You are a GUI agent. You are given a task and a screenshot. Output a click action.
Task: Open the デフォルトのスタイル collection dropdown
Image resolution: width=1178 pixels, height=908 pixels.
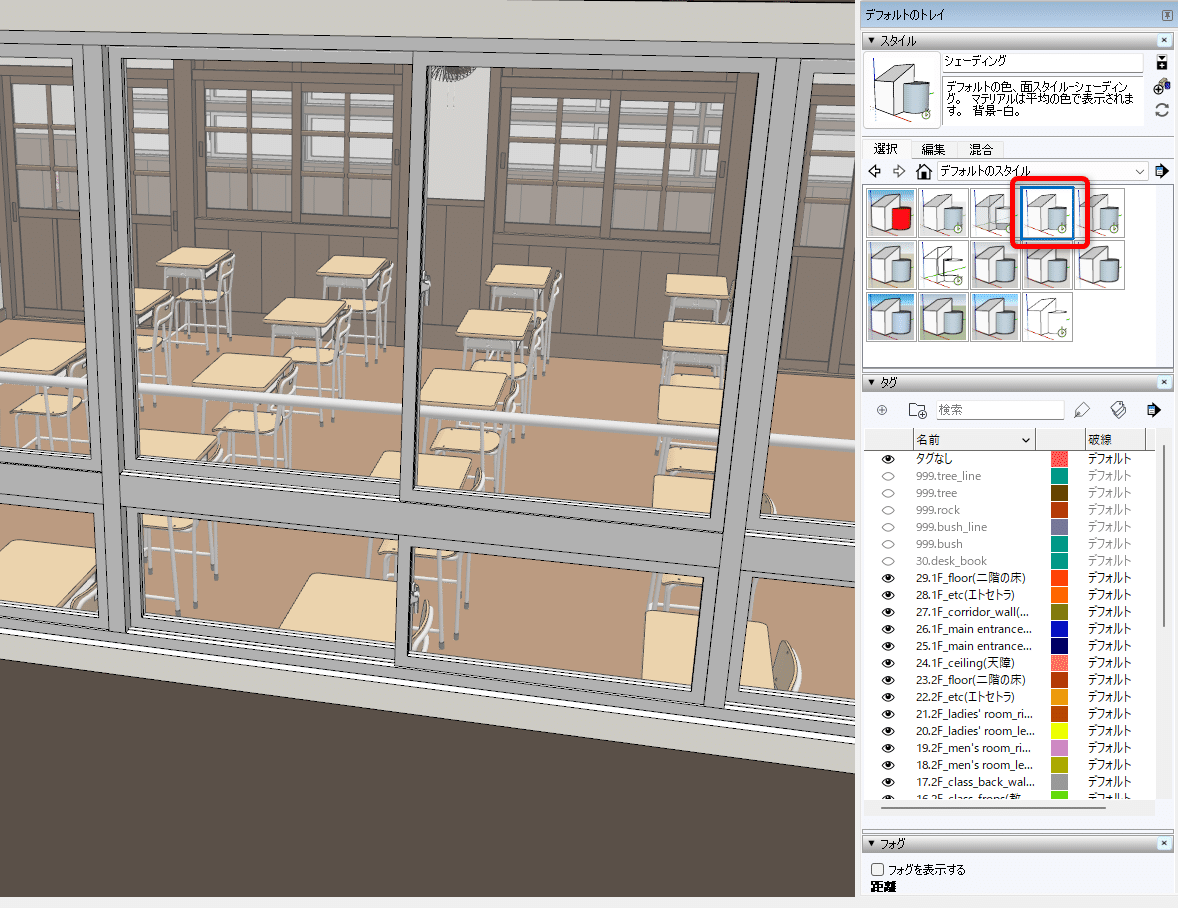coord(1043,171)
